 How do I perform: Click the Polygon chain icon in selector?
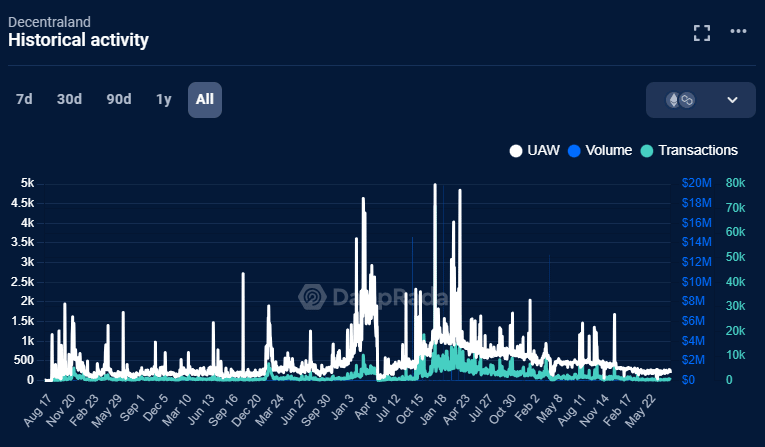(x=687, y=100)
